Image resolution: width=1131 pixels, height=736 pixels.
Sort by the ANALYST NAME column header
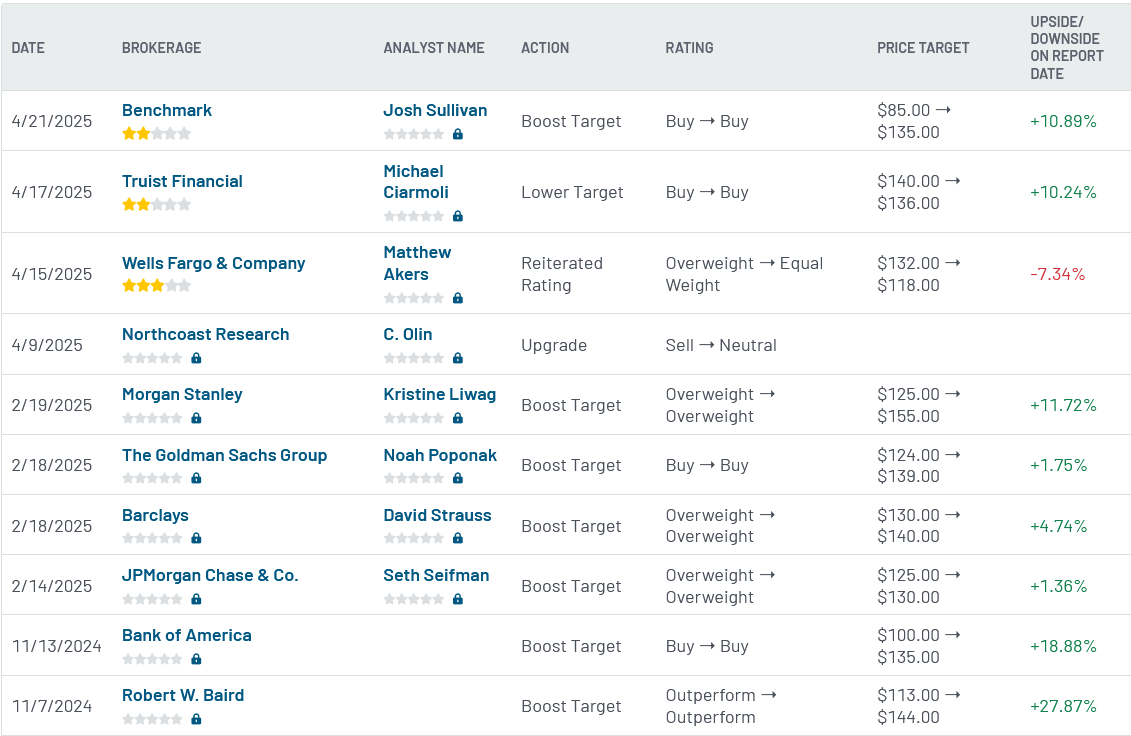coord(434,48)
